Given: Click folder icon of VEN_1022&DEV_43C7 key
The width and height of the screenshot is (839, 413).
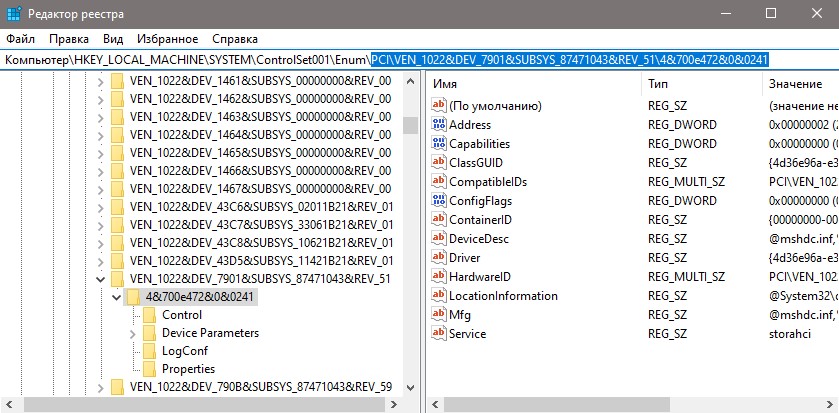Looking at the screenshot, I should 117,225.
